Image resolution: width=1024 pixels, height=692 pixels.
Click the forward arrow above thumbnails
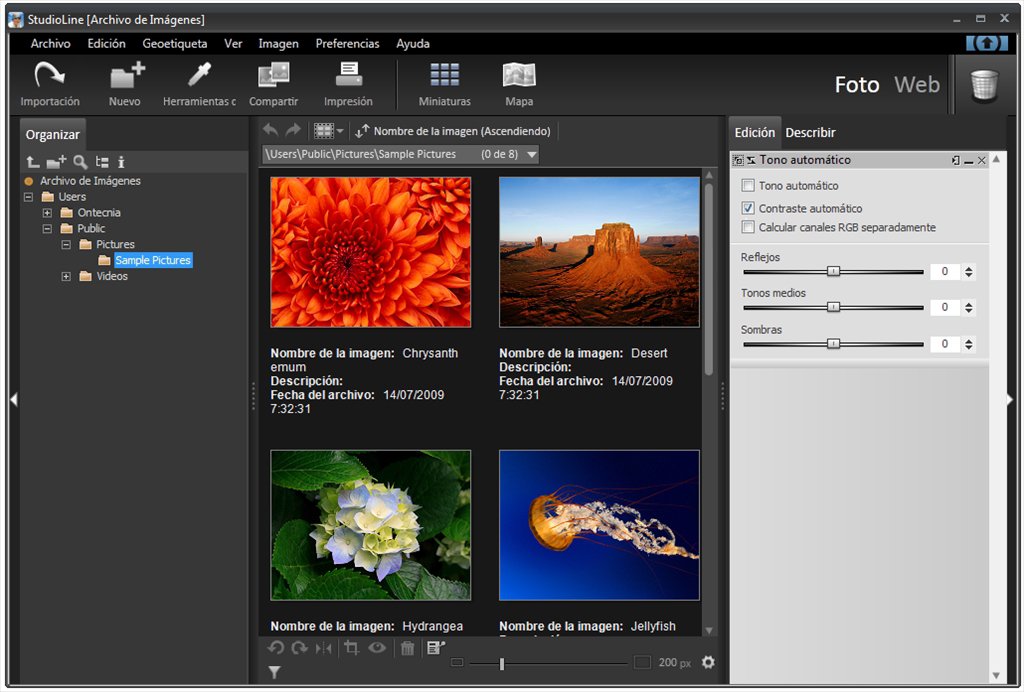coord(293,131)
